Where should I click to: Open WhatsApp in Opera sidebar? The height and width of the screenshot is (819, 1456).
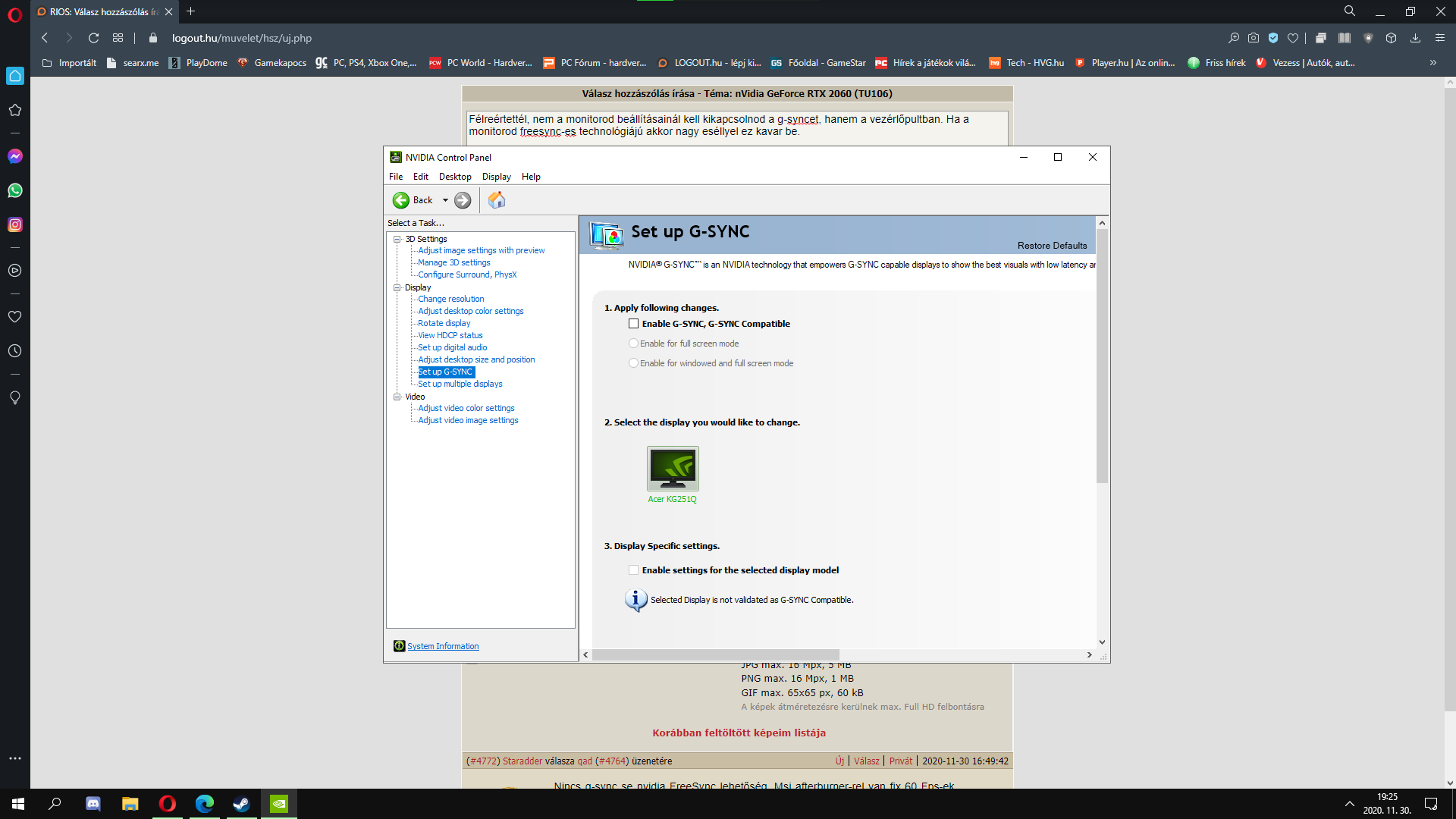(15, 190)
